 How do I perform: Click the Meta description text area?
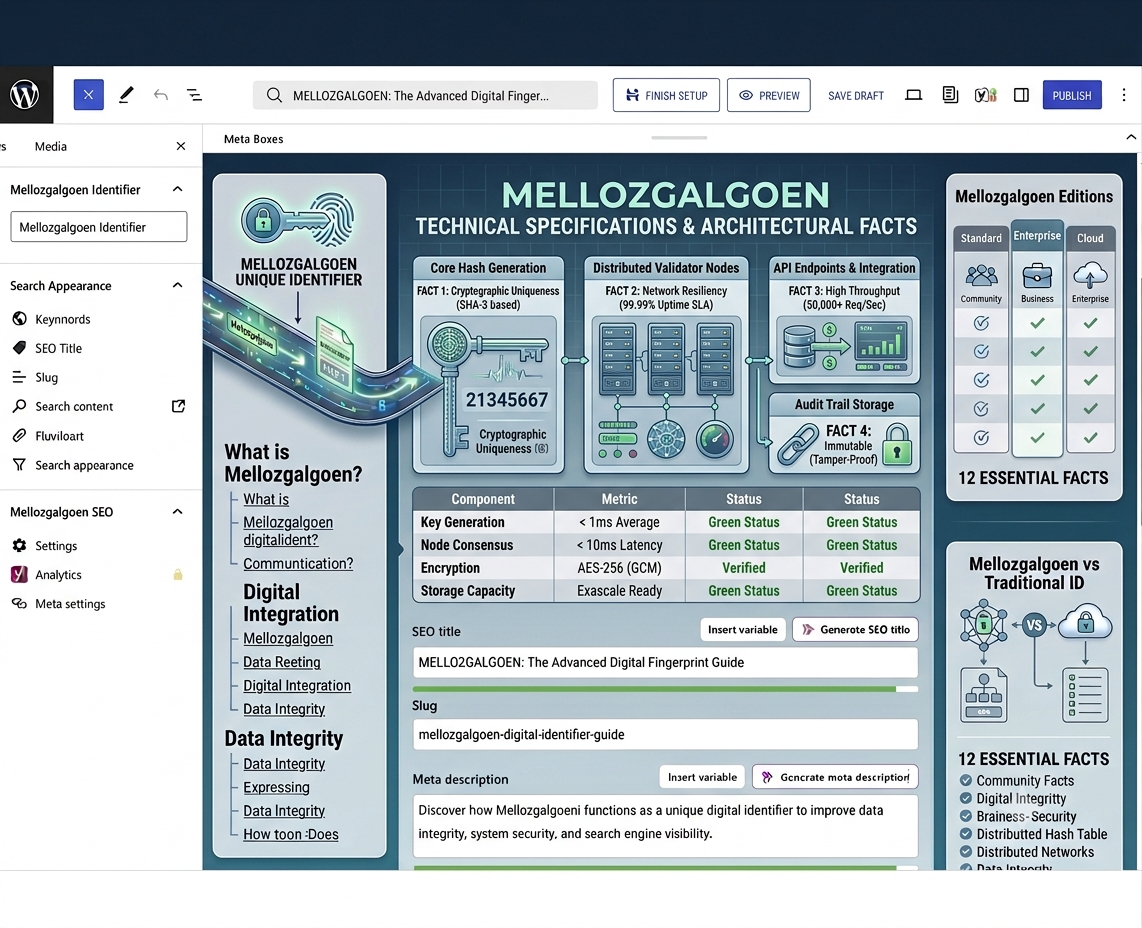[665, 825]
